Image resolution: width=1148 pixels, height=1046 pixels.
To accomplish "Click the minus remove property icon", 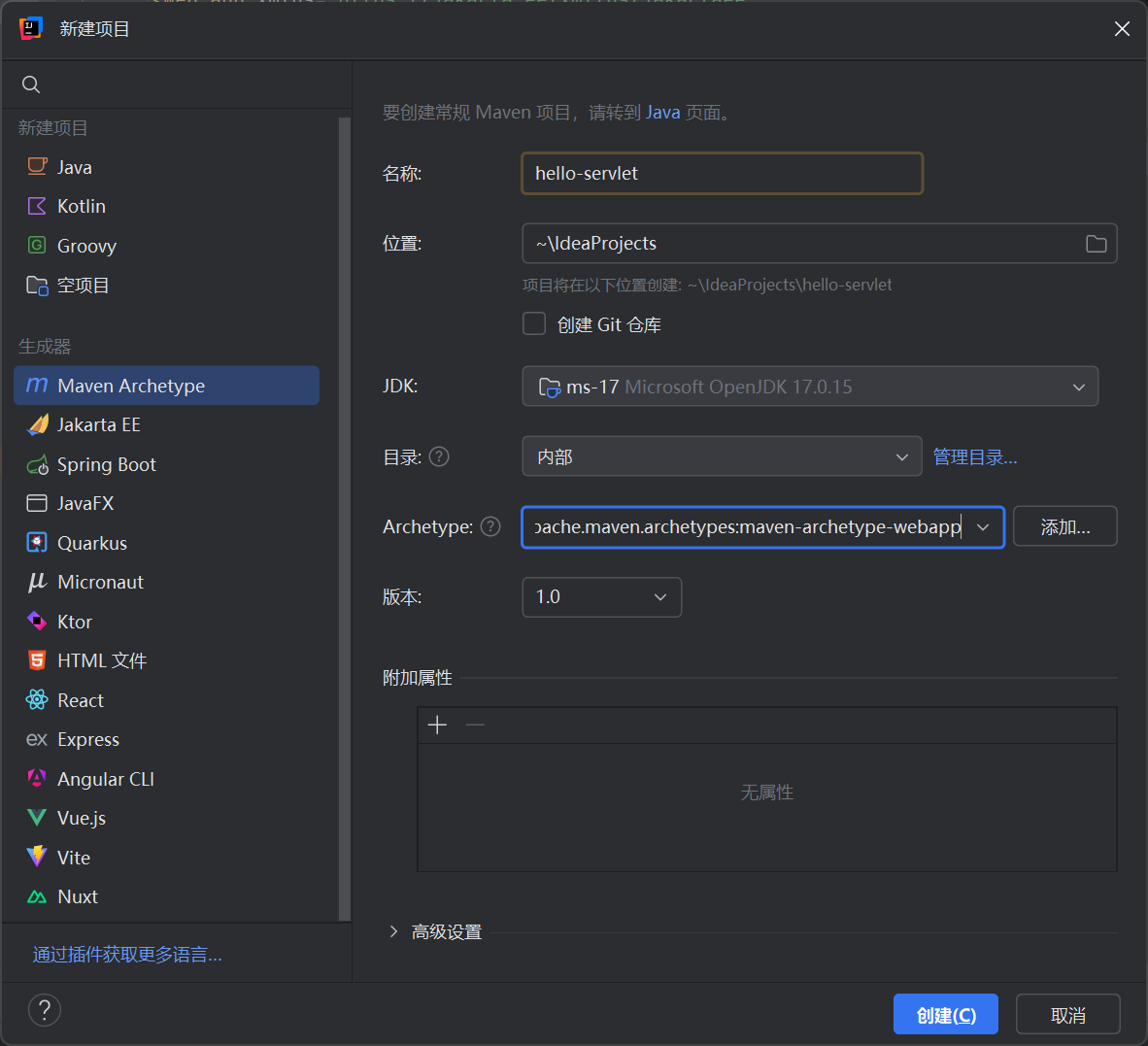I will [475, 725].
